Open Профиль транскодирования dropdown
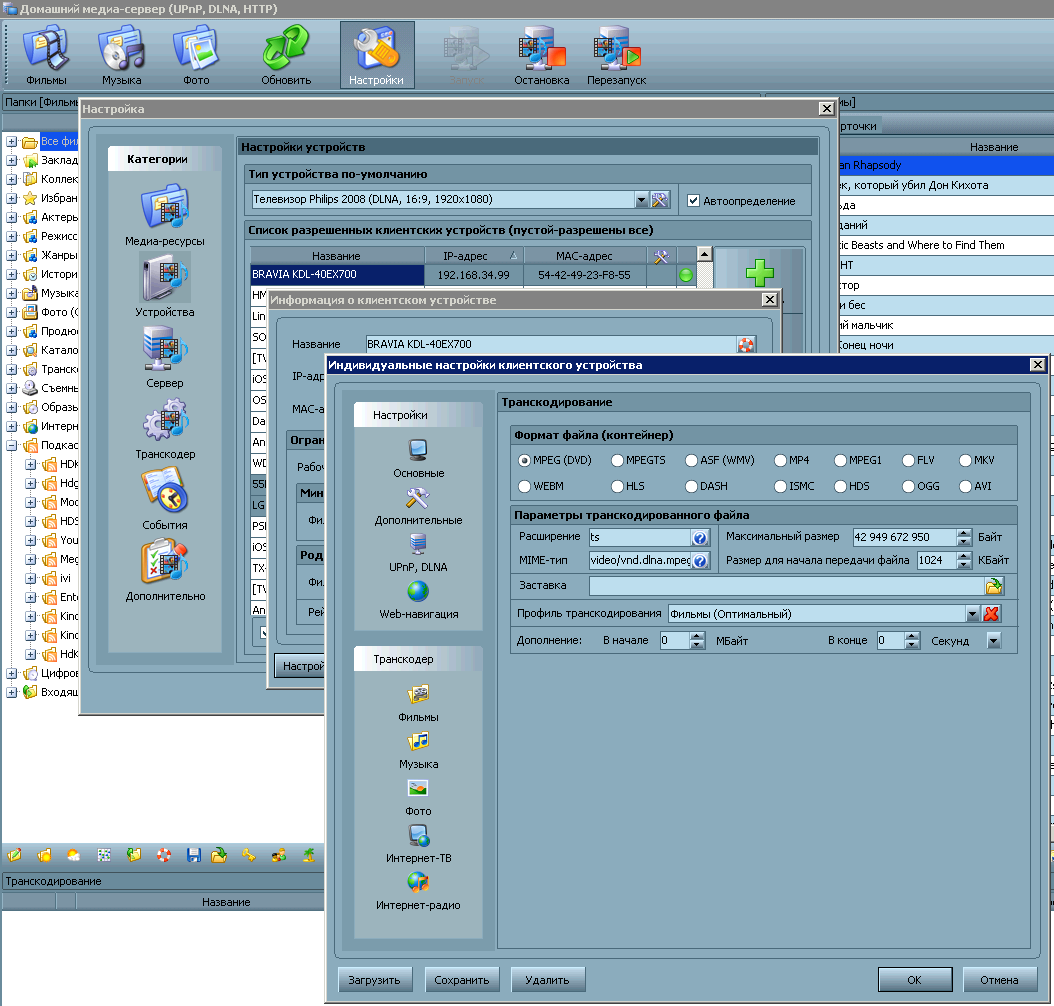1054x1006 pixels. 972,614
